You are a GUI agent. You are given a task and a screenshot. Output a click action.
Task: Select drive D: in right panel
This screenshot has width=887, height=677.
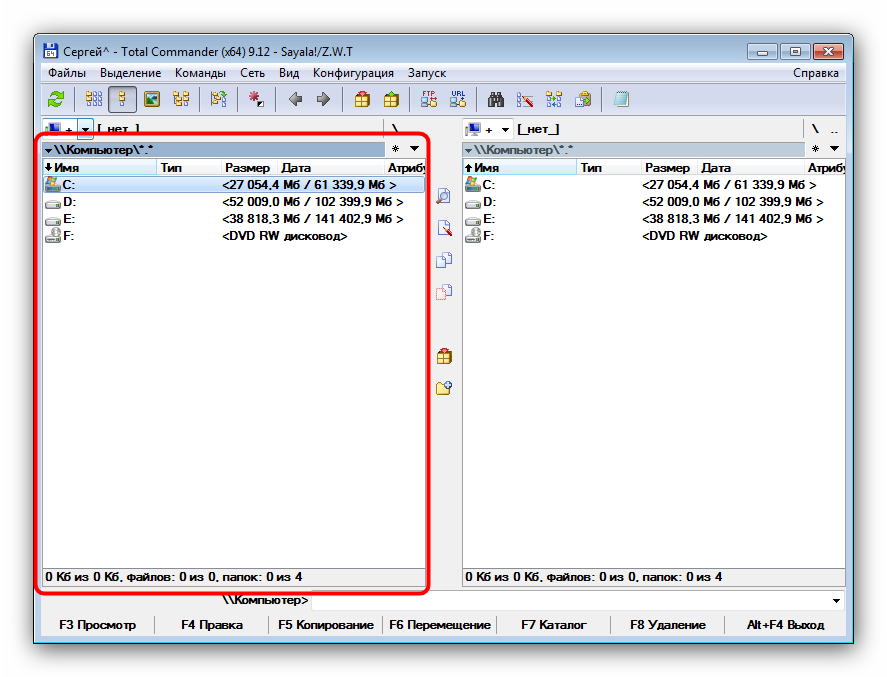654,202
